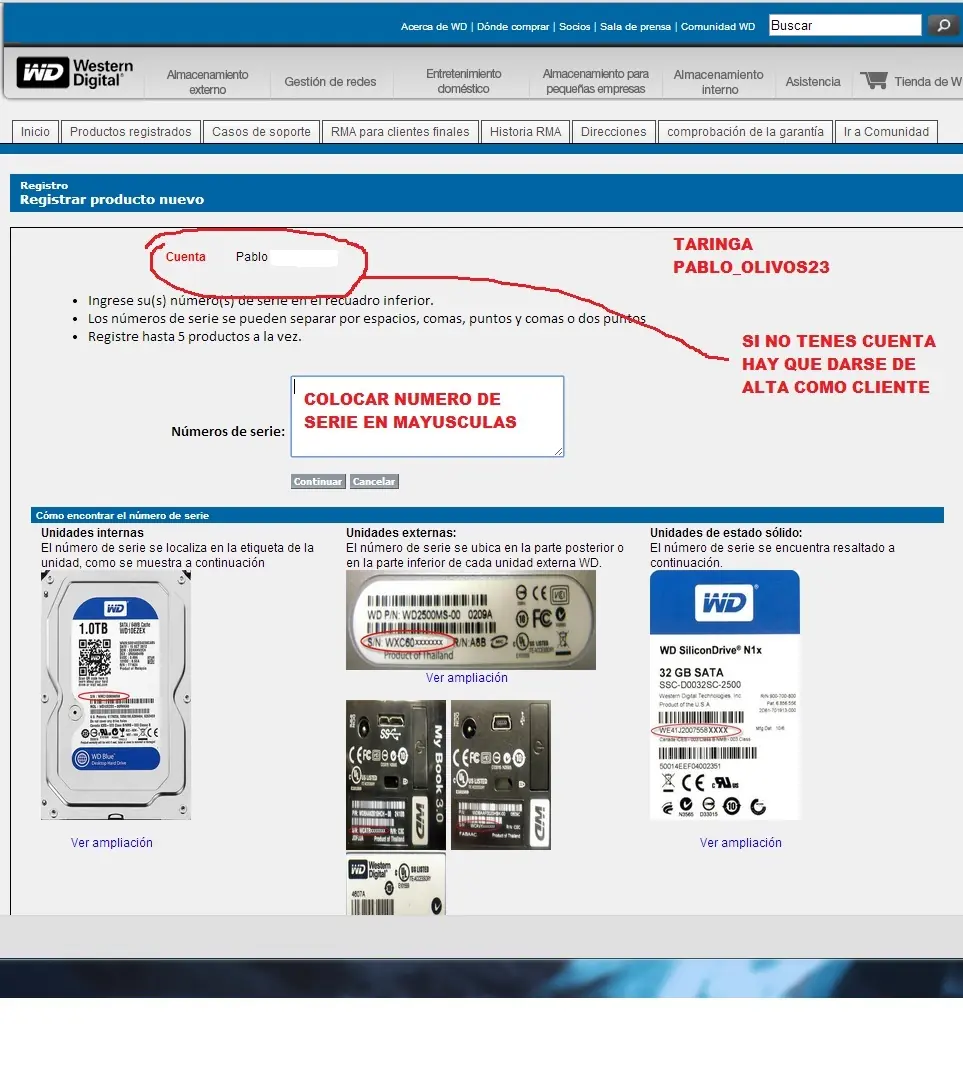Open comprobación de la garantía tab

(745, 132)
